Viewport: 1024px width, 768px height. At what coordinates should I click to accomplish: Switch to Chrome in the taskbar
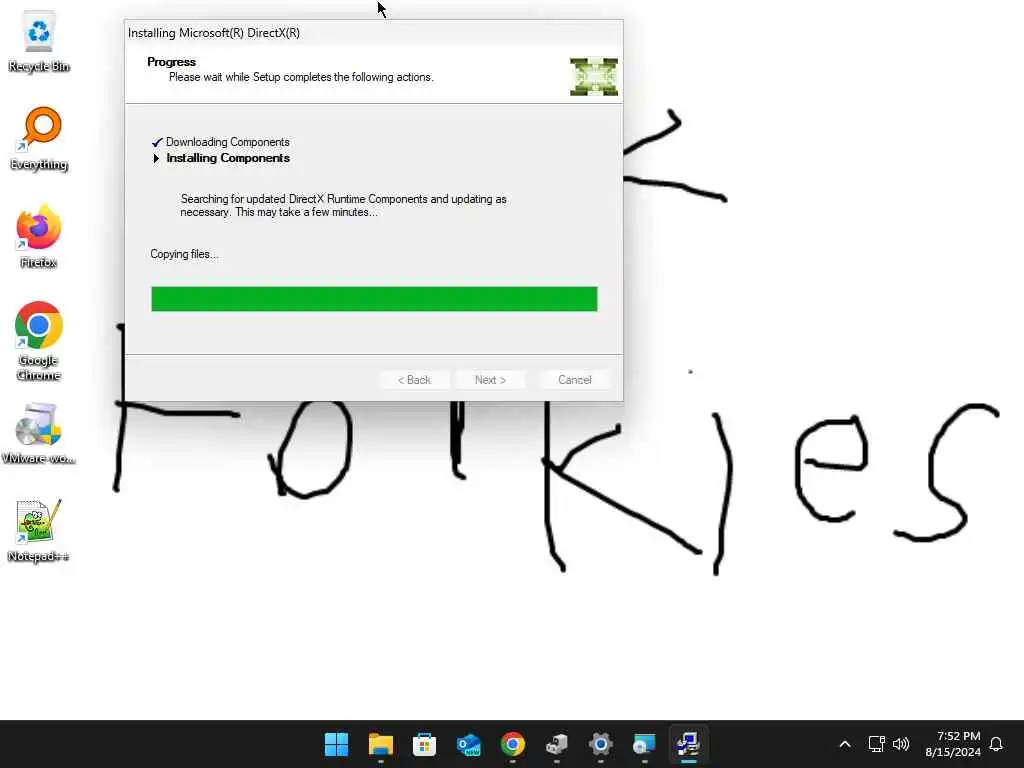(x=513, y=744)
